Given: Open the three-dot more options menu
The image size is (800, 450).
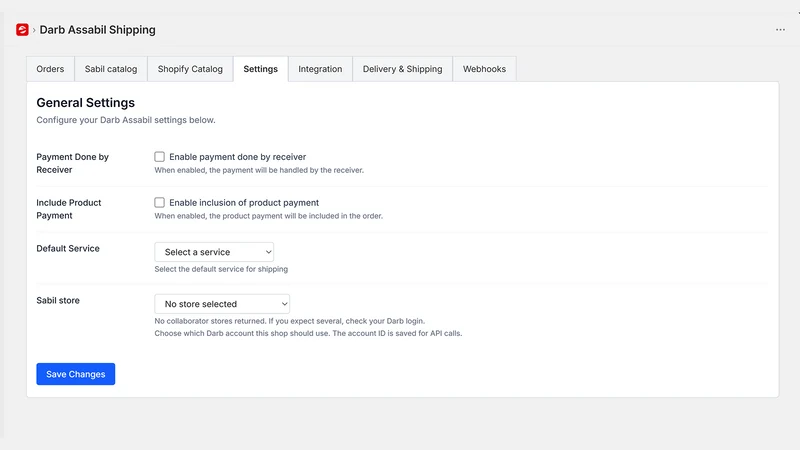Looking at the screenshot, I should (780, 30).
